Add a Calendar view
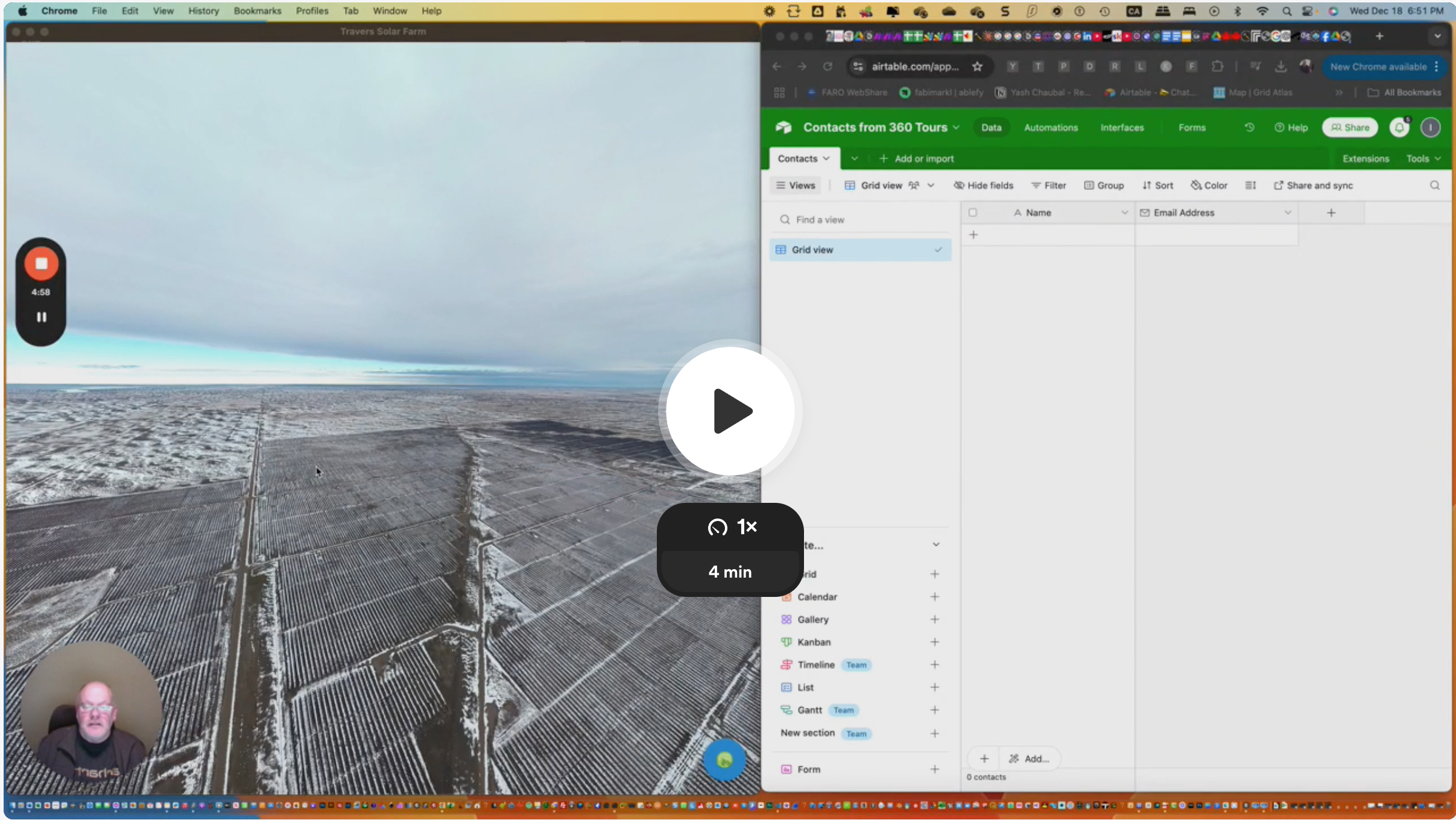 (x=934, y=597)
